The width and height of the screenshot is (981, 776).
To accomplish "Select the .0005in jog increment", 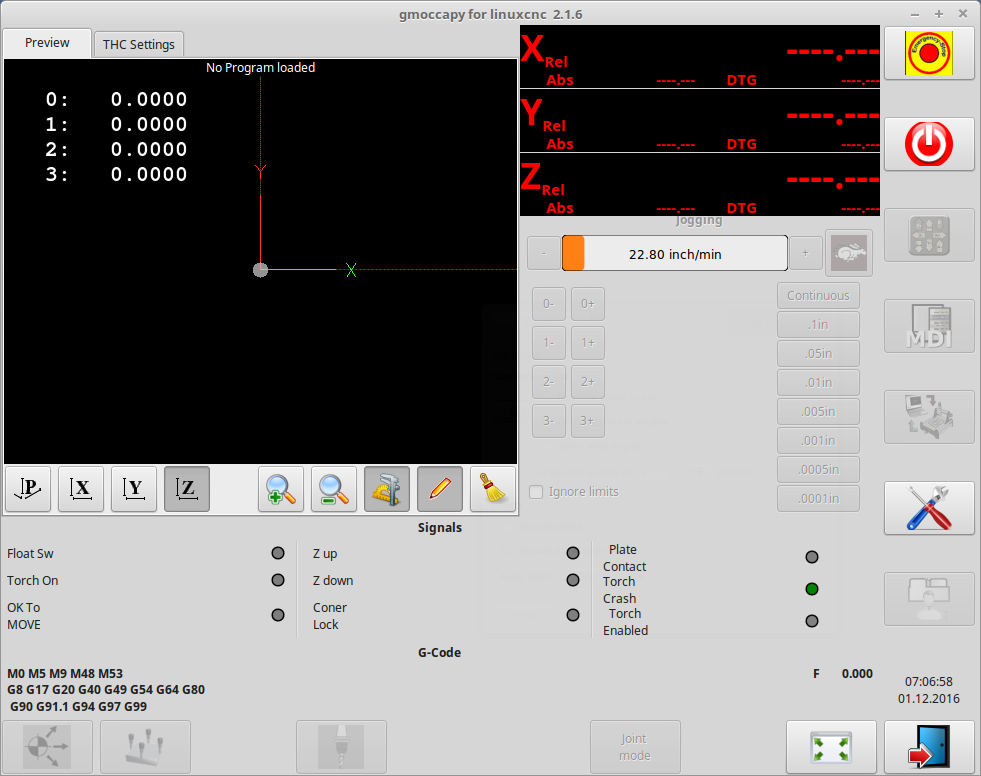I will pyautogui.click(x=818, y=469).
